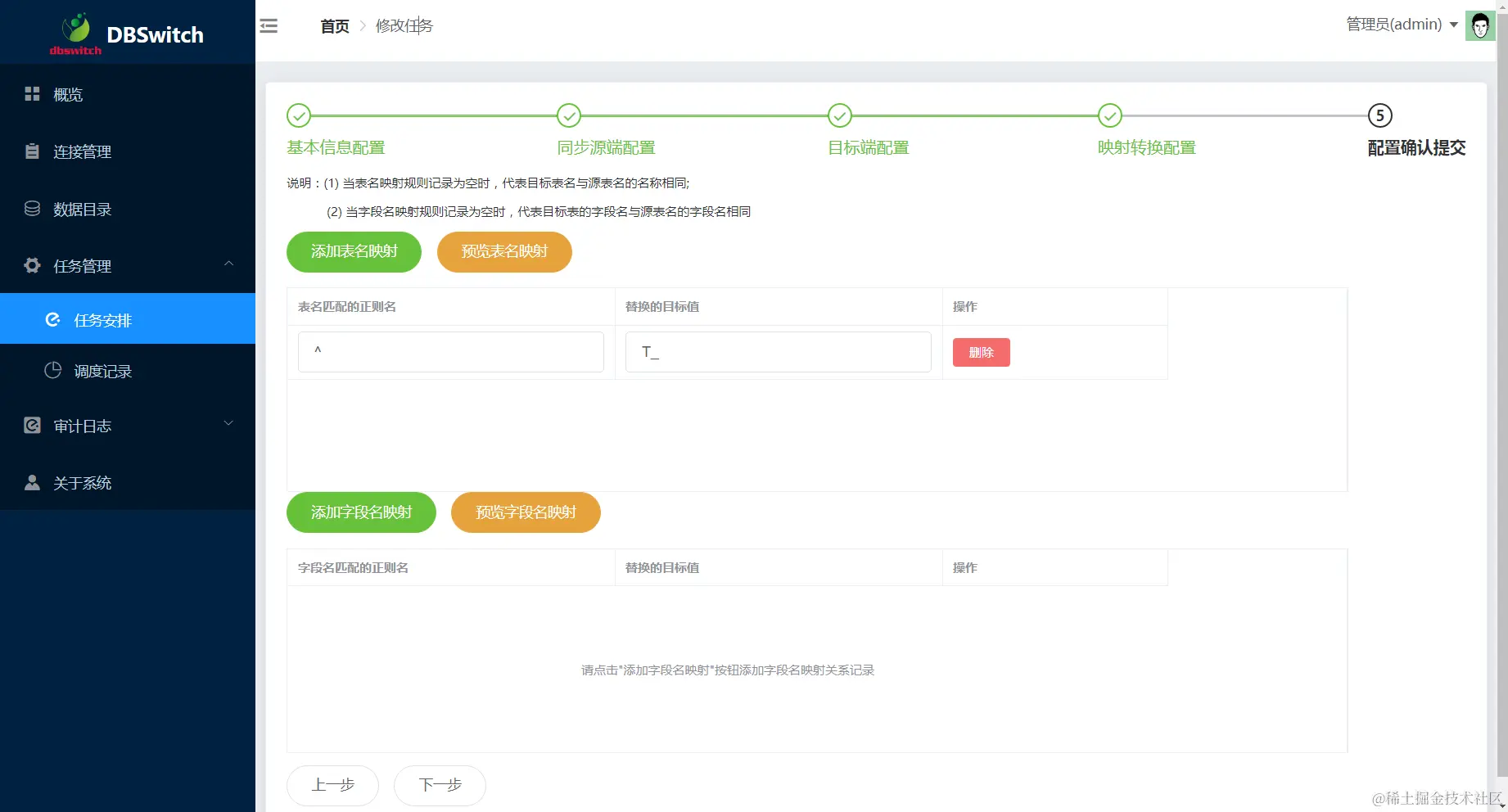
Task: Select the 连接管理 sidebar icon
Action: 32,151
